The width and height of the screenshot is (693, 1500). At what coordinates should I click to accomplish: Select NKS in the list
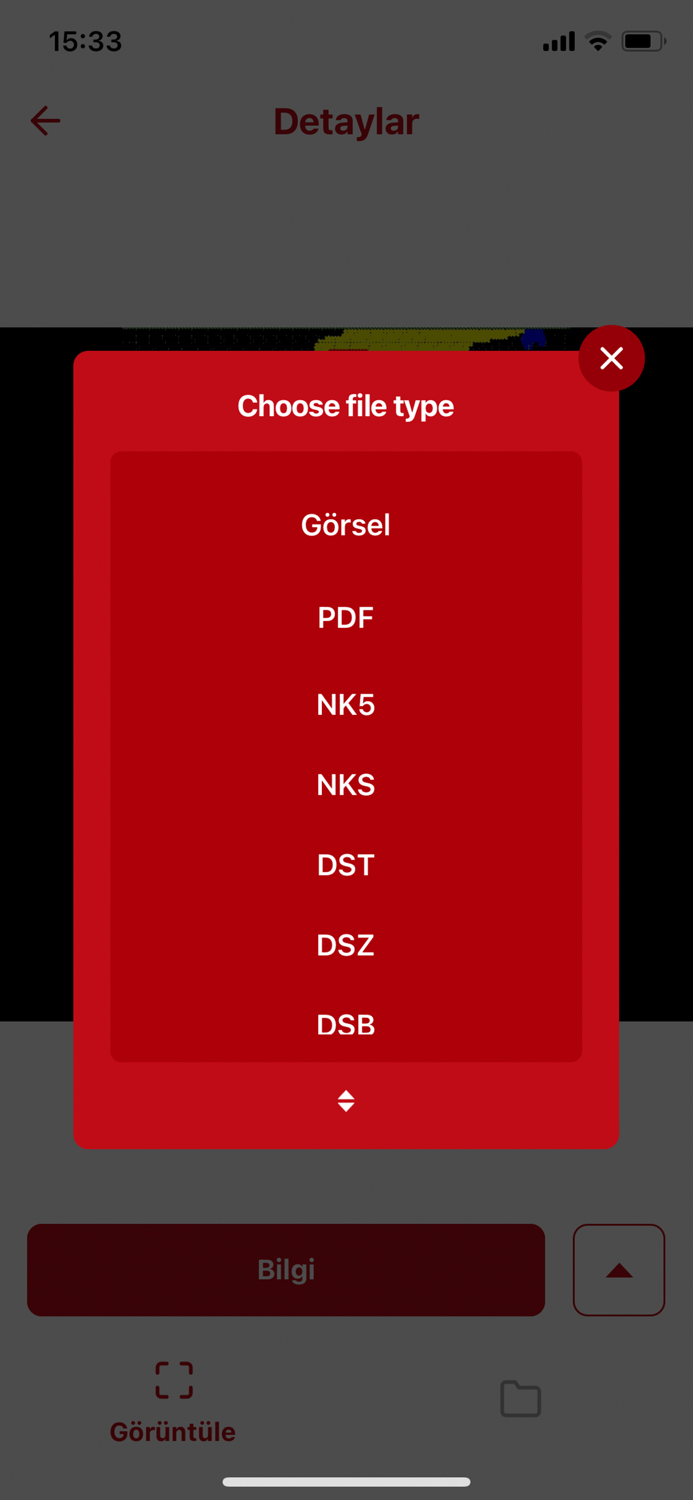[346, 785]
